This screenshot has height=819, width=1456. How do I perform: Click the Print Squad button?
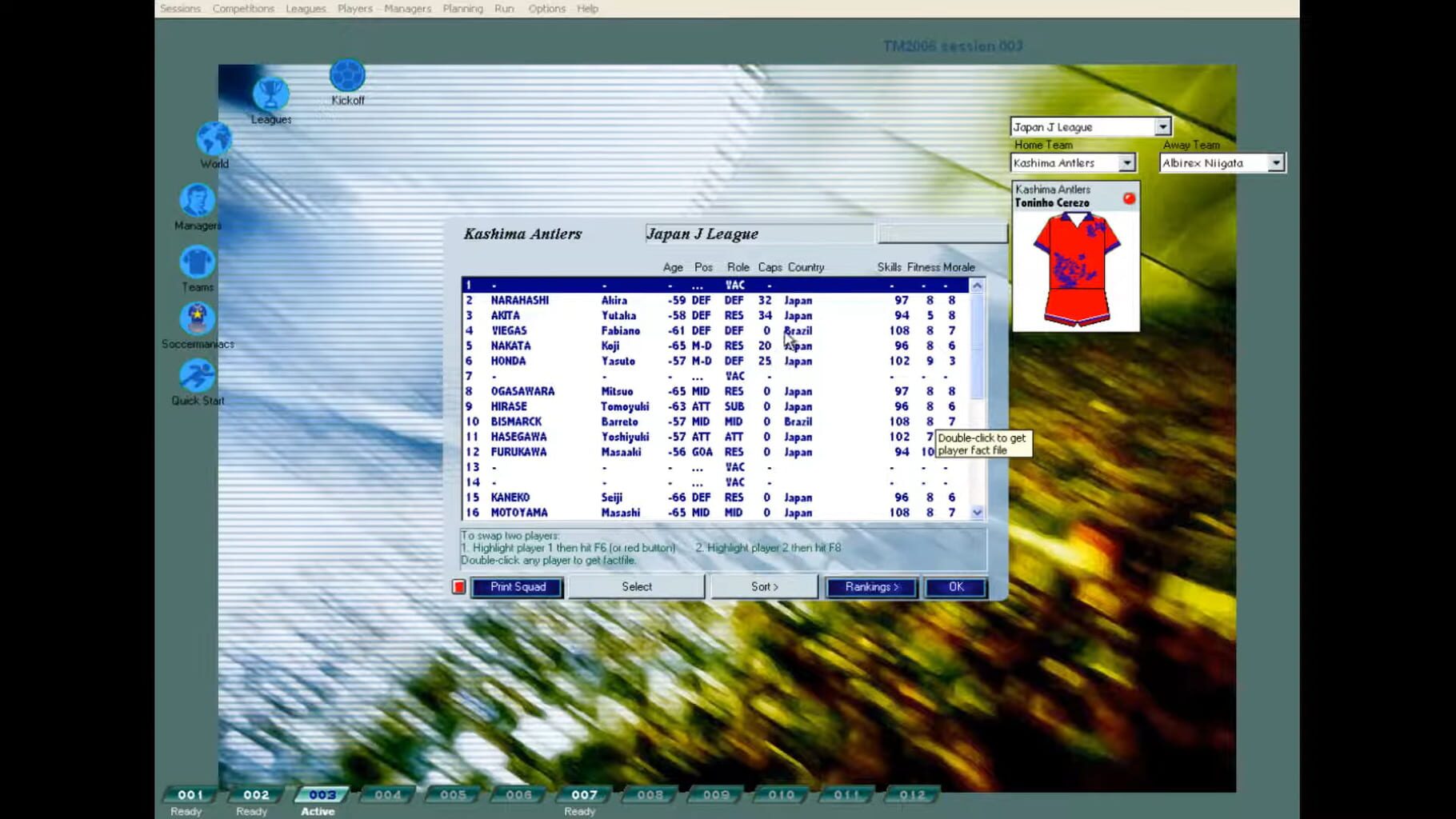518,587
